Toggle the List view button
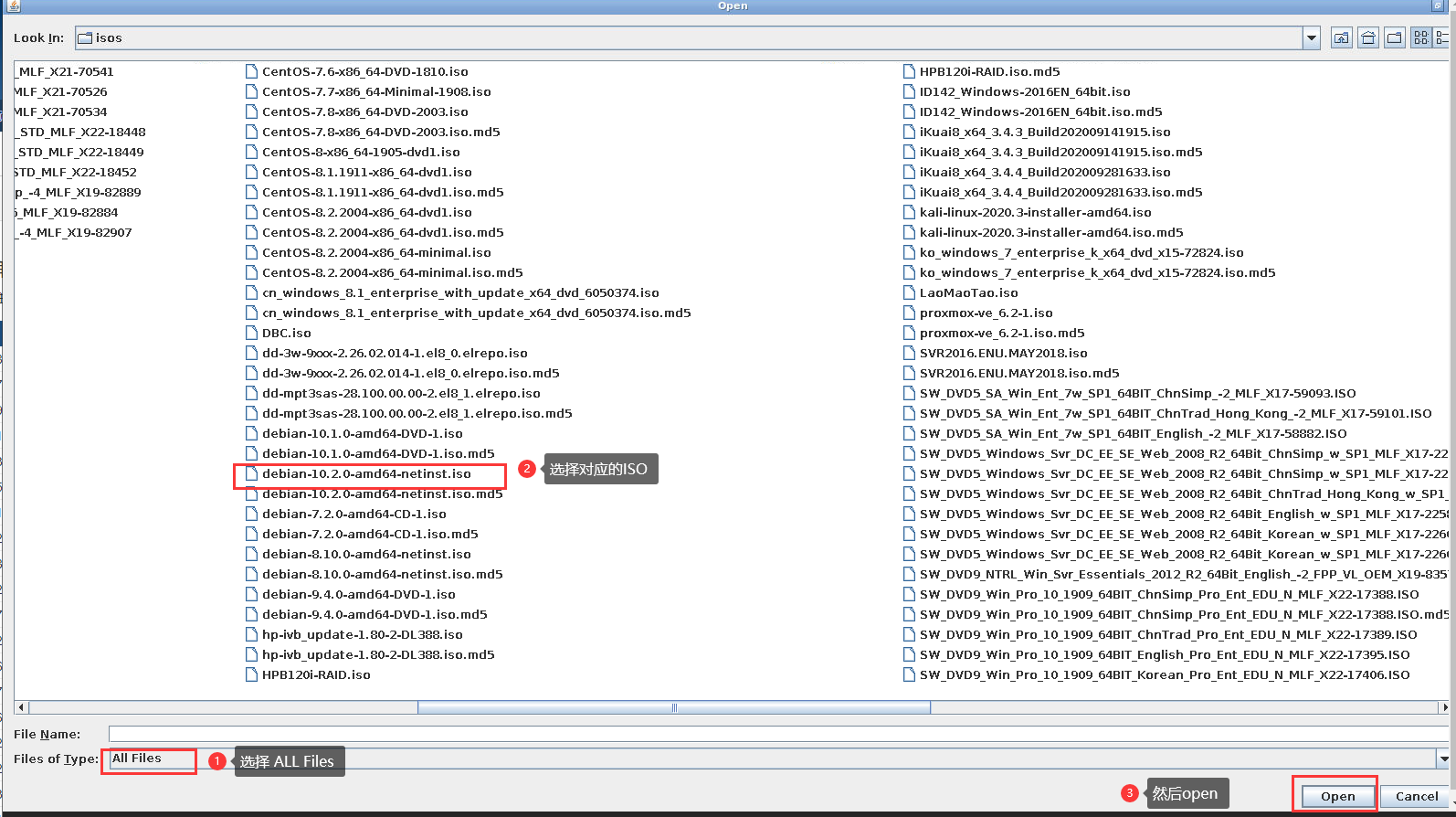The width and height of the screenshot is (1456, 817). pos(1420,38)
